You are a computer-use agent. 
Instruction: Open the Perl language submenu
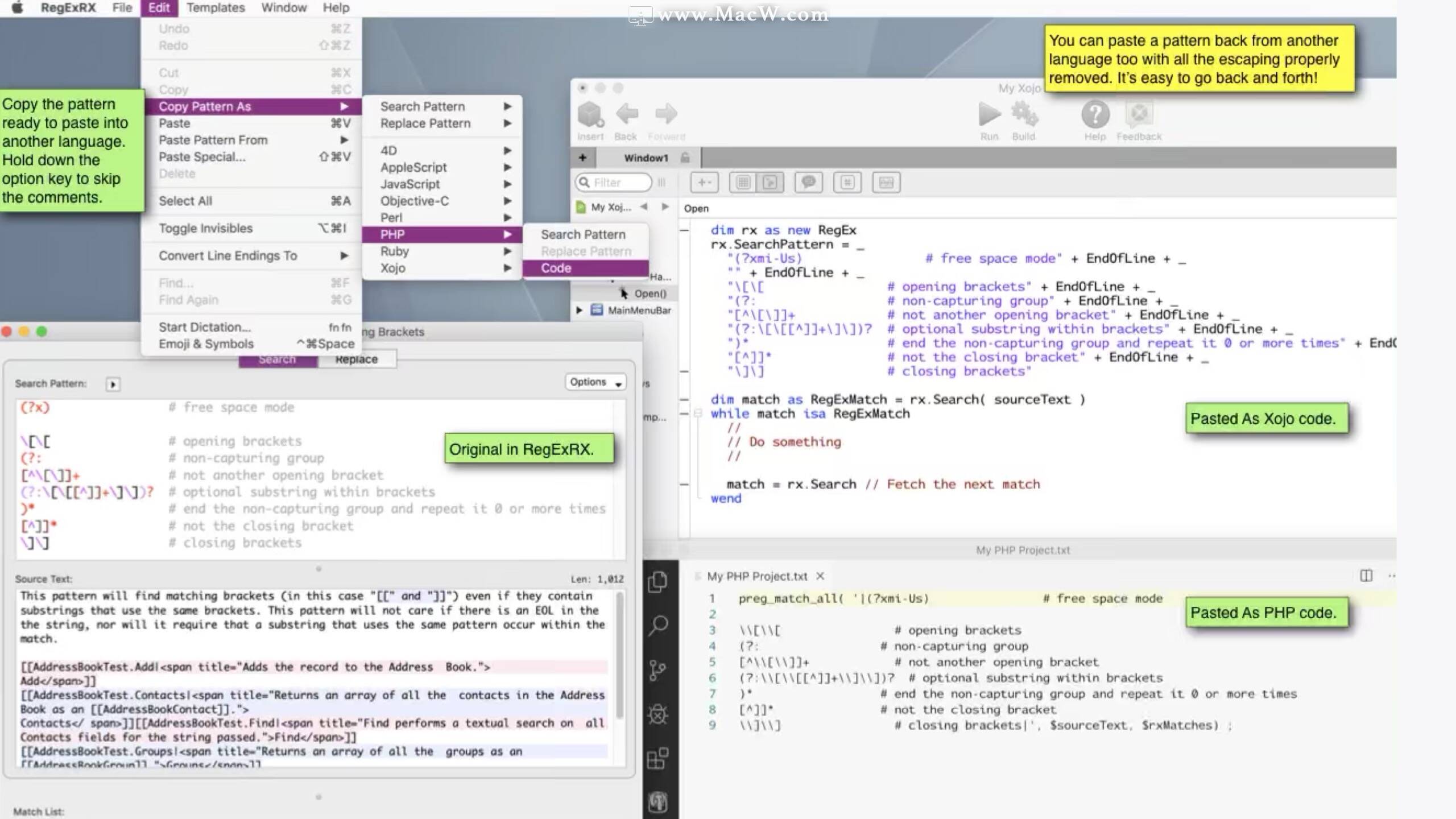[x=442, y=218]
